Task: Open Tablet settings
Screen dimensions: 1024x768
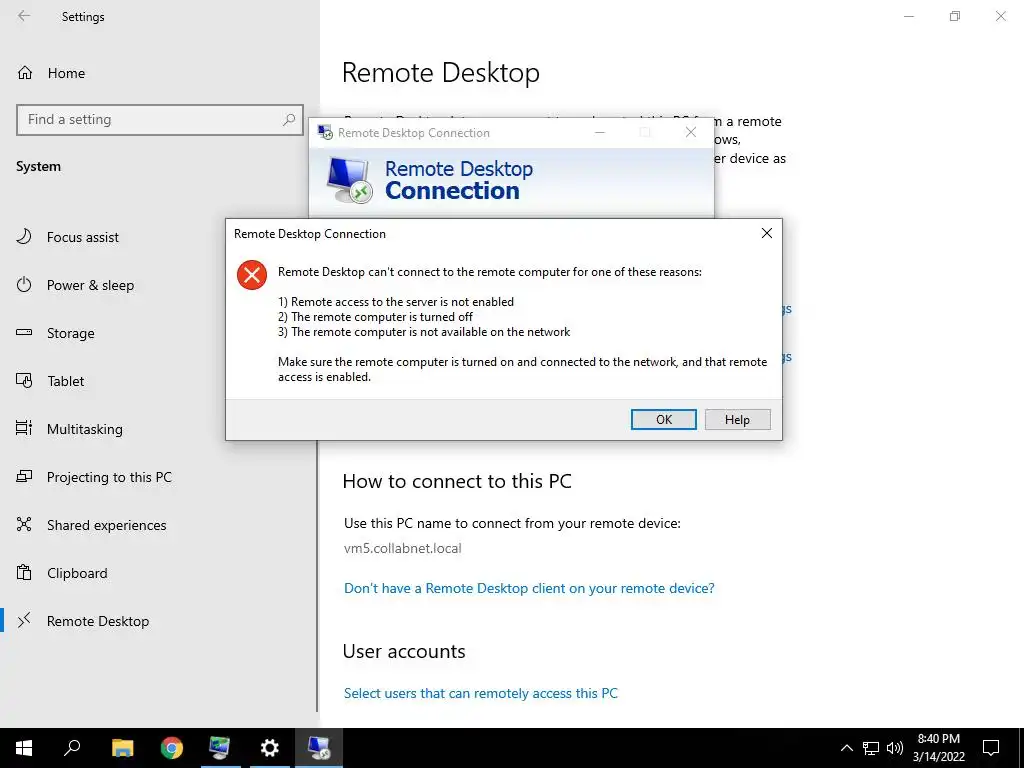Action: tap(65, 381)
